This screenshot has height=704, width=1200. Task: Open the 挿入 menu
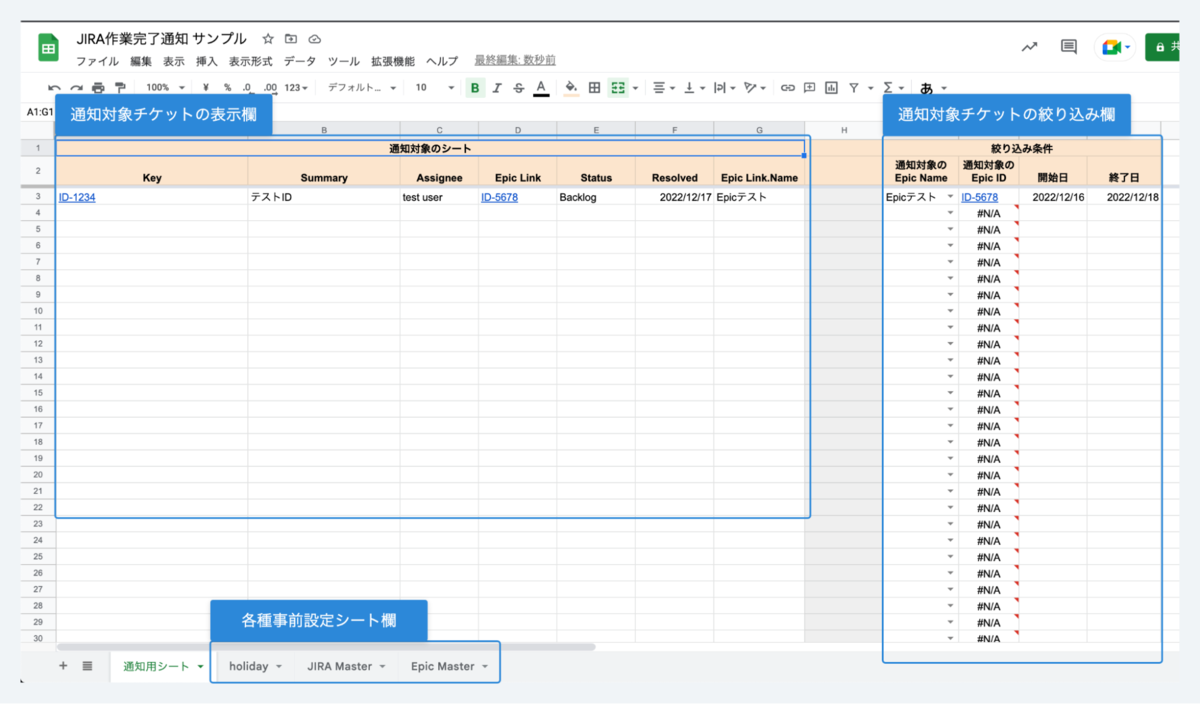point(207,61)
